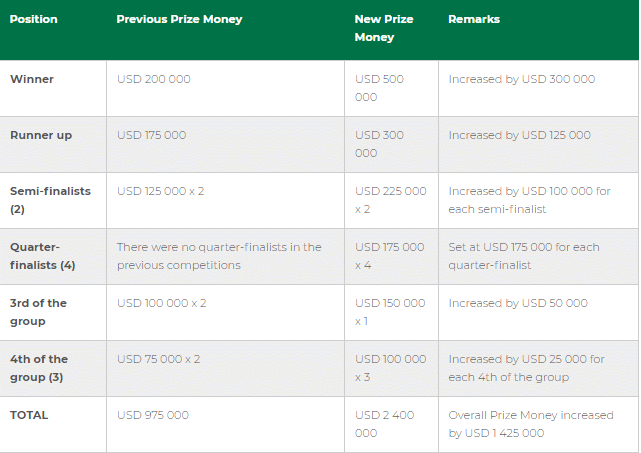Screen dimensions: 641x453
Task: Click the New Prize Money header
Action: pos(384,28)
